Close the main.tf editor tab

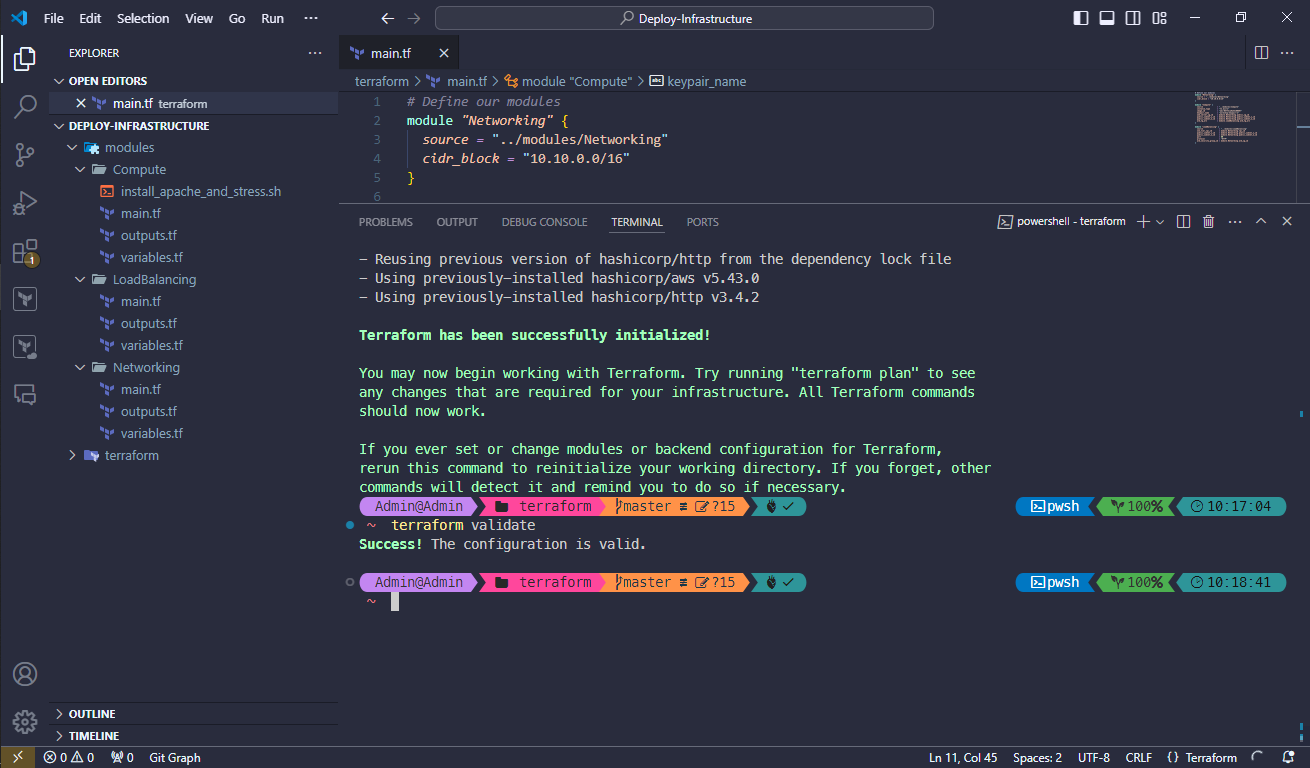click(x=444, y=53)
